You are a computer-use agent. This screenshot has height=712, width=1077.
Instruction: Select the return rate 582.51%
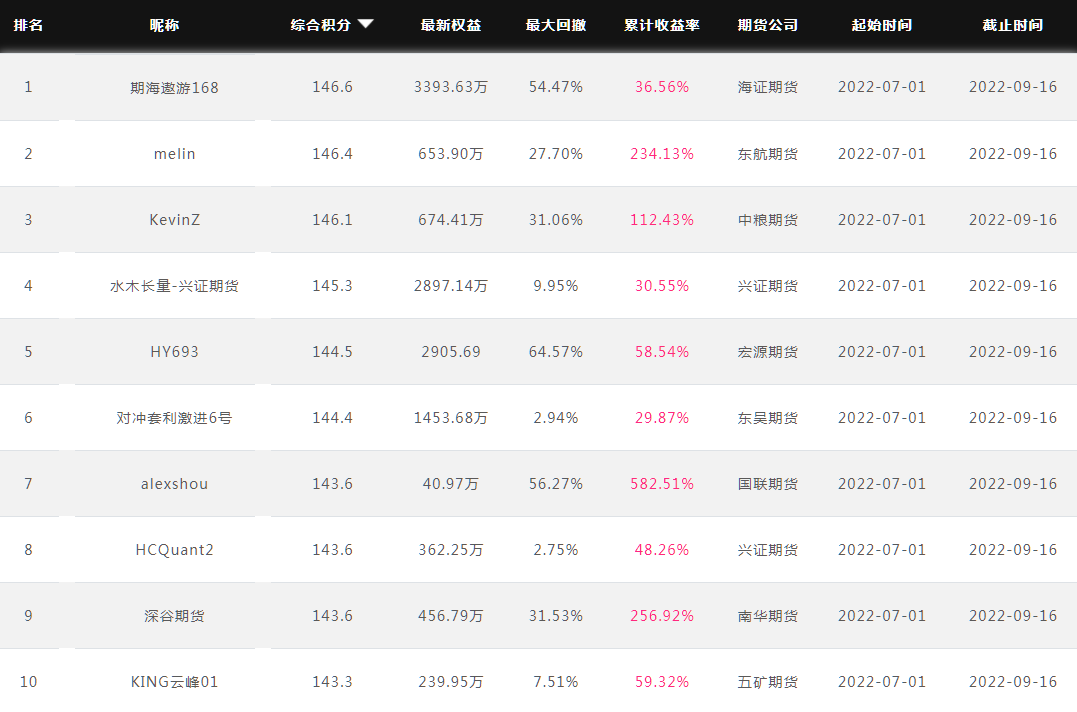click(661, 484)
